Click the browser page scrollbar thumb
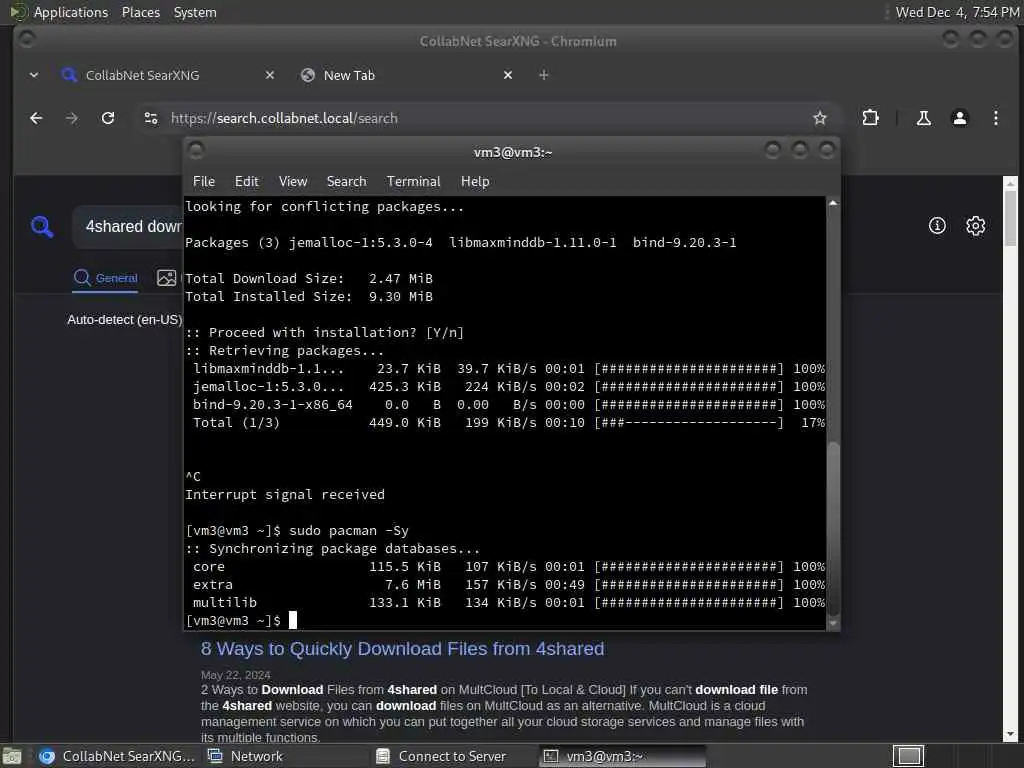Viewport: 1024px width, 768px height. pos(1010,217)
